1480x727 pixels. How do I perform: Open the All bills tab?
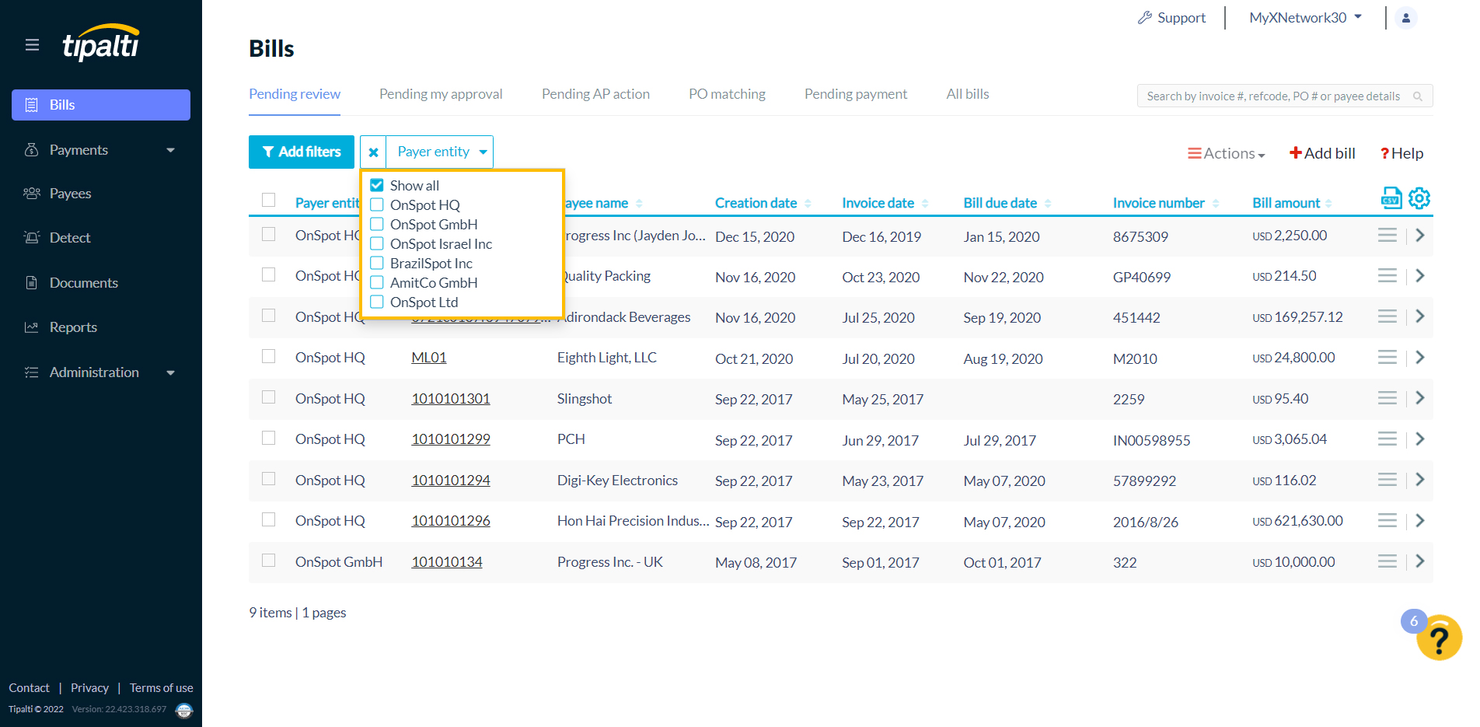click(967, 93)
